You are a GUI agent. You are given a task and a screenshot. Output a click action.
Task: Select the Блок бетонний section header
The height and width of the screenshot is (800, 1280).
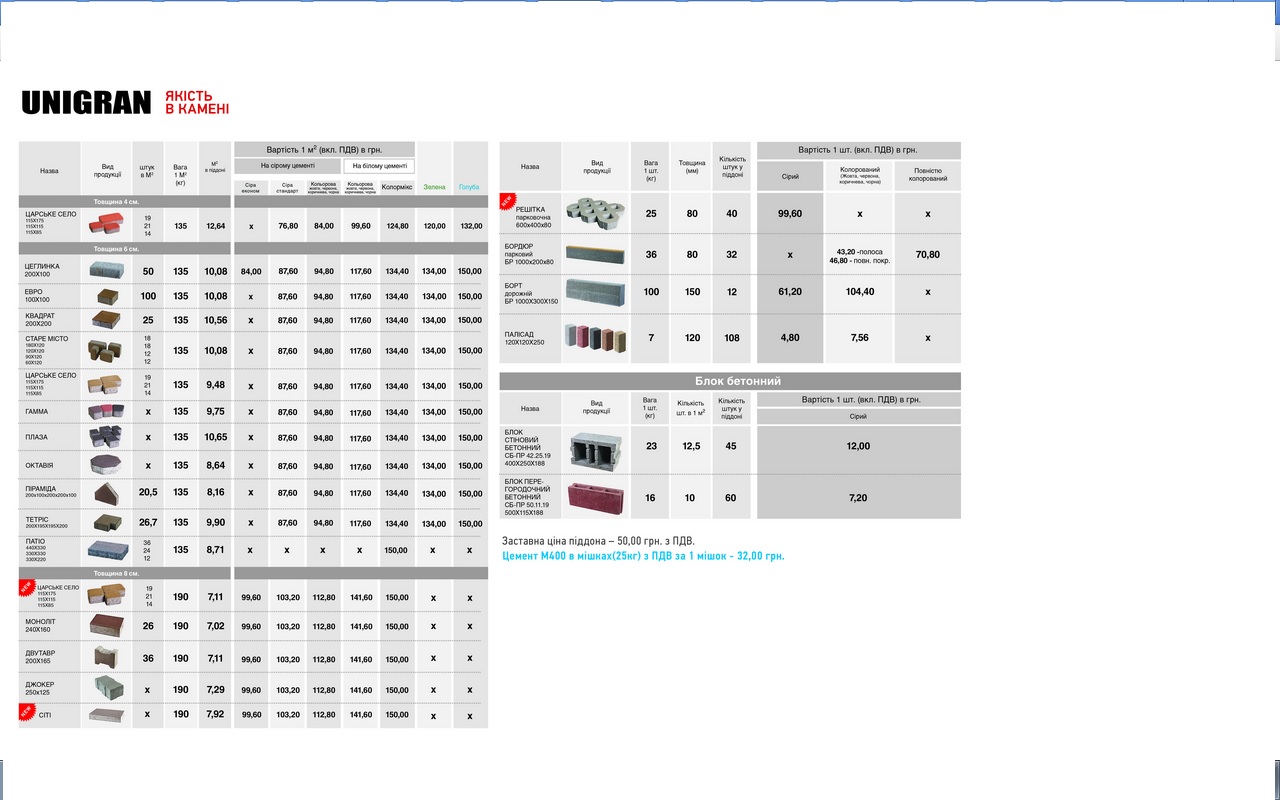(x=730, y=381)
